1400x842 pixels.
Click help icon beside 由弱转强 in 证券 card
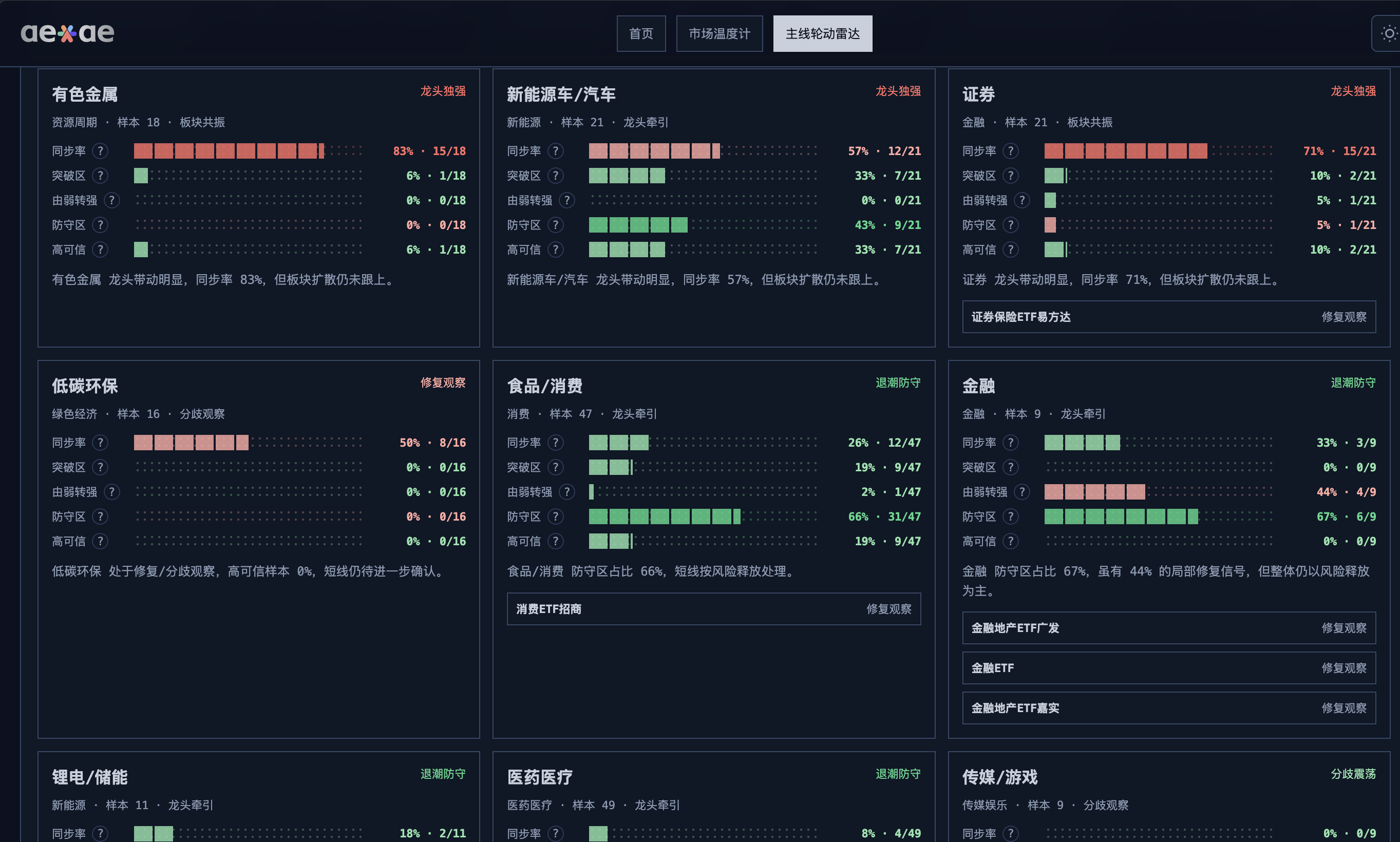click(x=1022, y=200)
